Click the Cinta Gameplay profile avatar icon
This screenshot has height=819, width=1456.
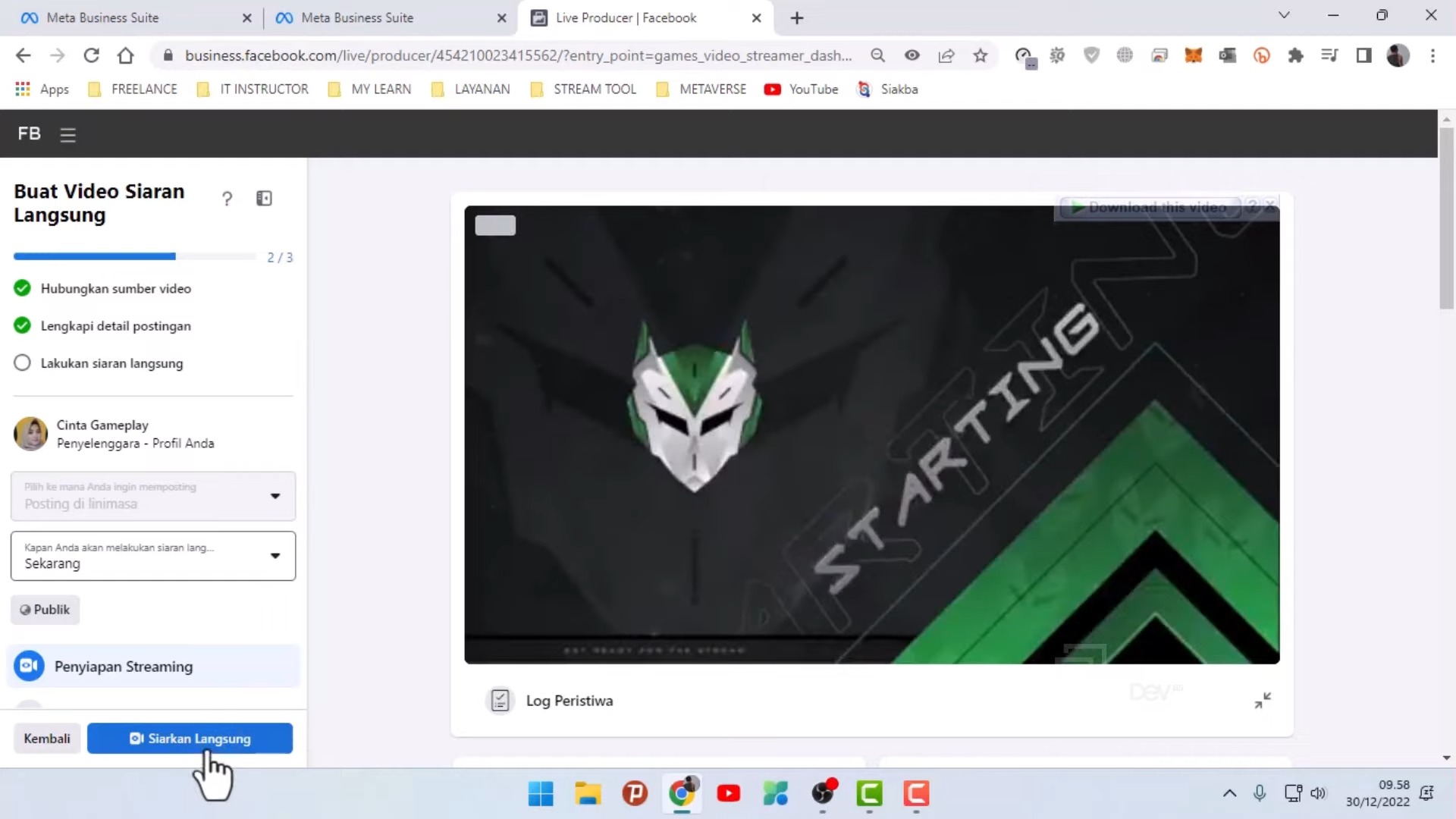coord(30,433)
